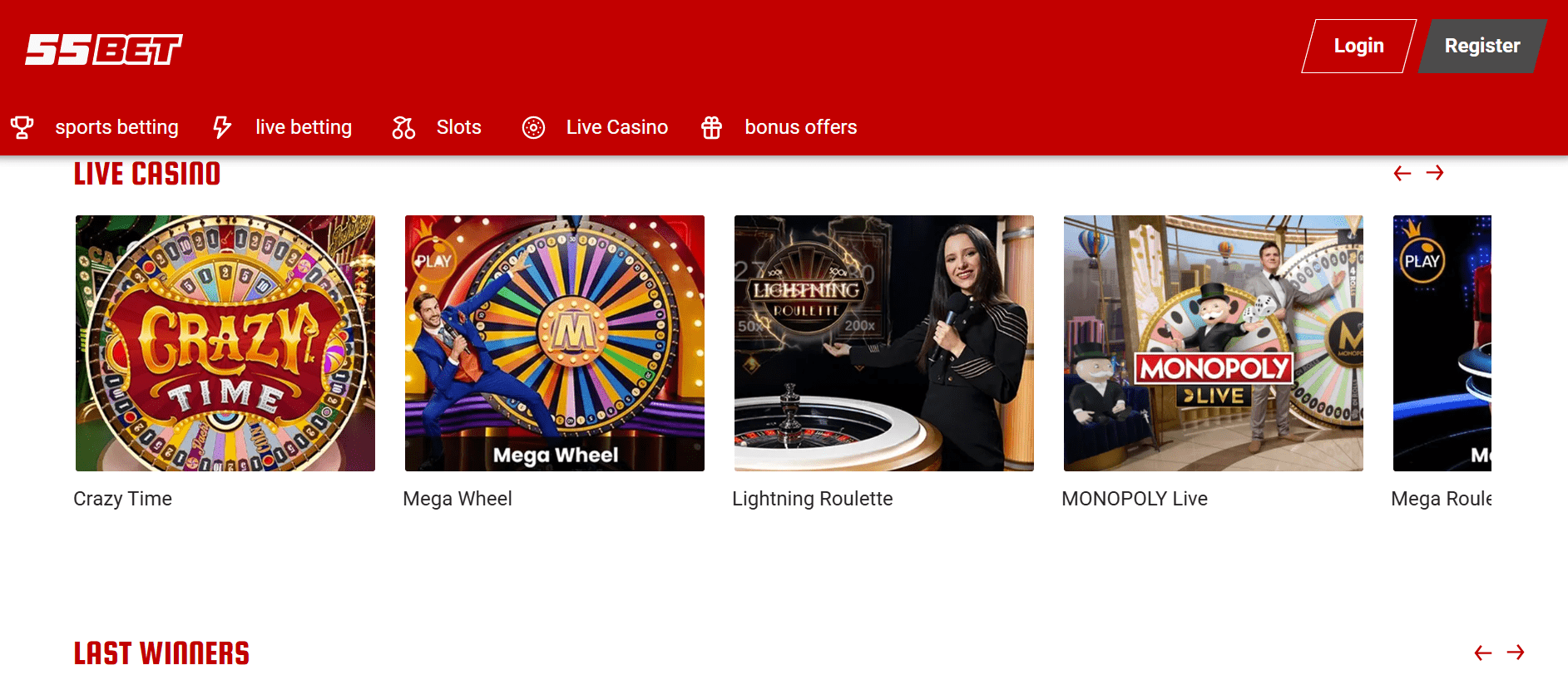
Task: Show next Last Winners with right arrow
Action: [x=1516, y=653]
